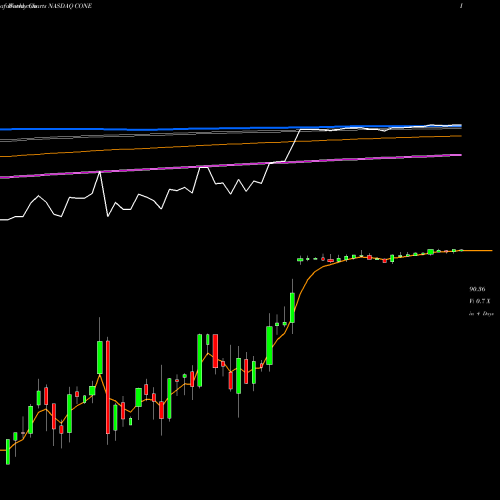This screenshot has height=500, width=500.
Task: Click the 'in 4 Days' label
Action: click(481, 314)
